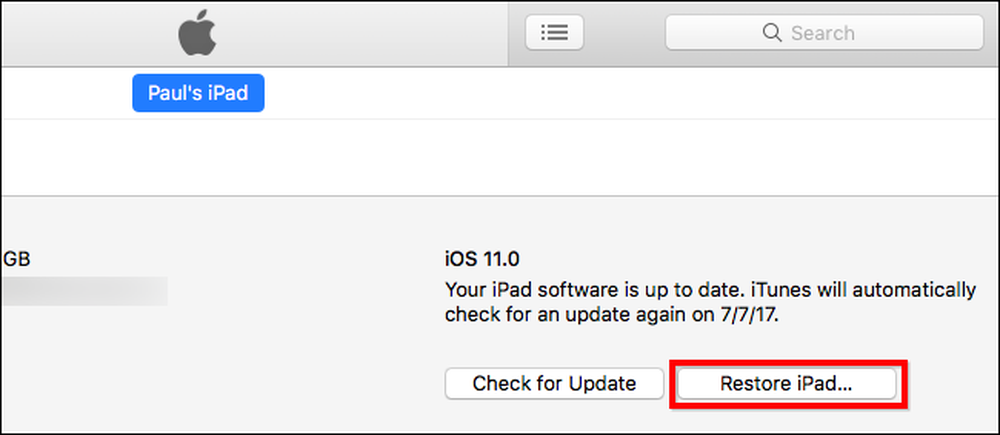This screenshot has height=435, width=1000.
Task: Click the empty toolbar area beside the Apple logo
Action: [x=357, y=33]
